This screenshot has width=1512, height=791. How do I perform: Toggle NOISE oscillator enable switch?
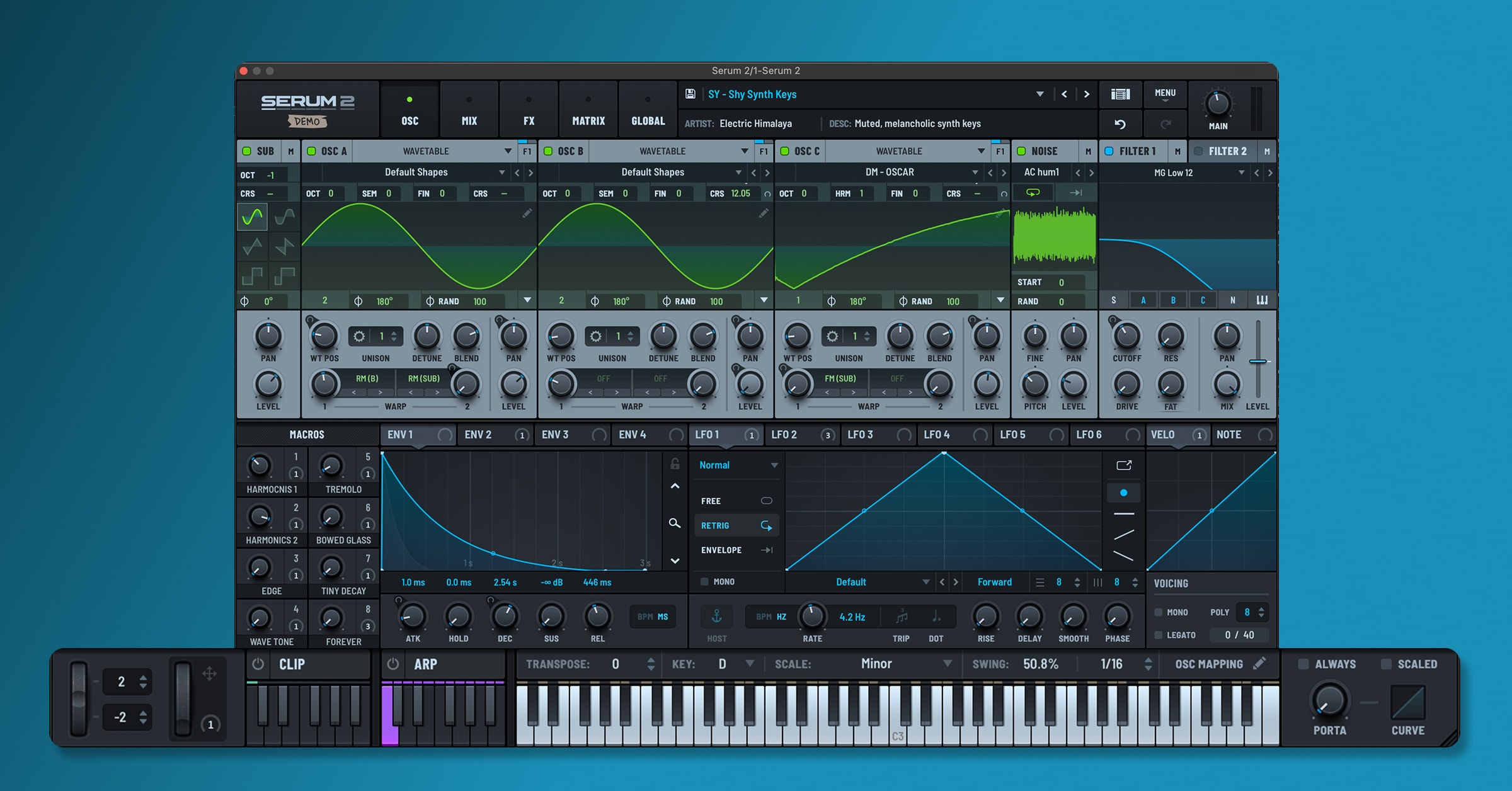coord(1021,151)
